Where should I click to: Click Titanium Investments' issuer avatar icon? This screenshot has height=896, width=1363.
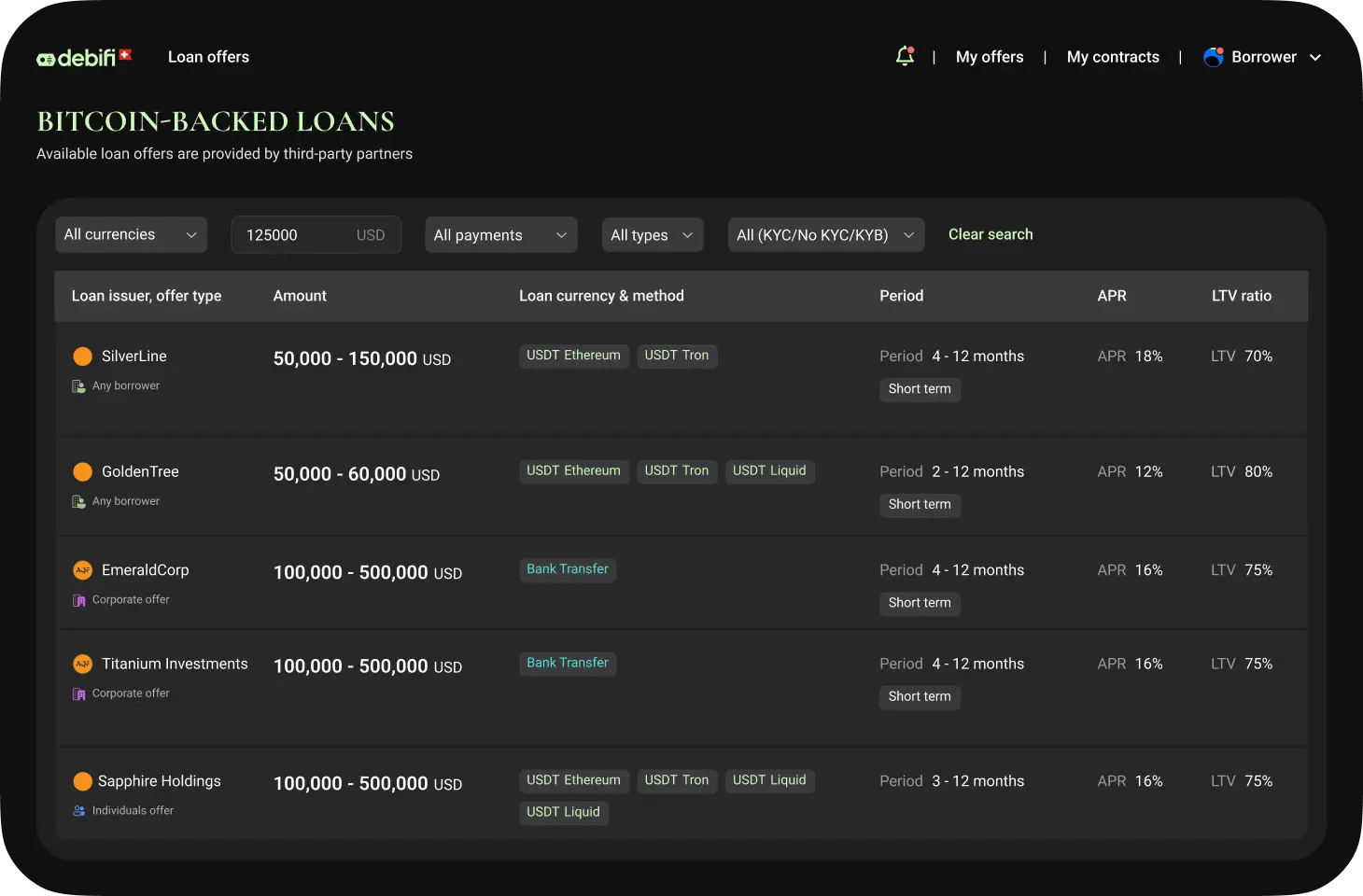(x=82, y=665)
